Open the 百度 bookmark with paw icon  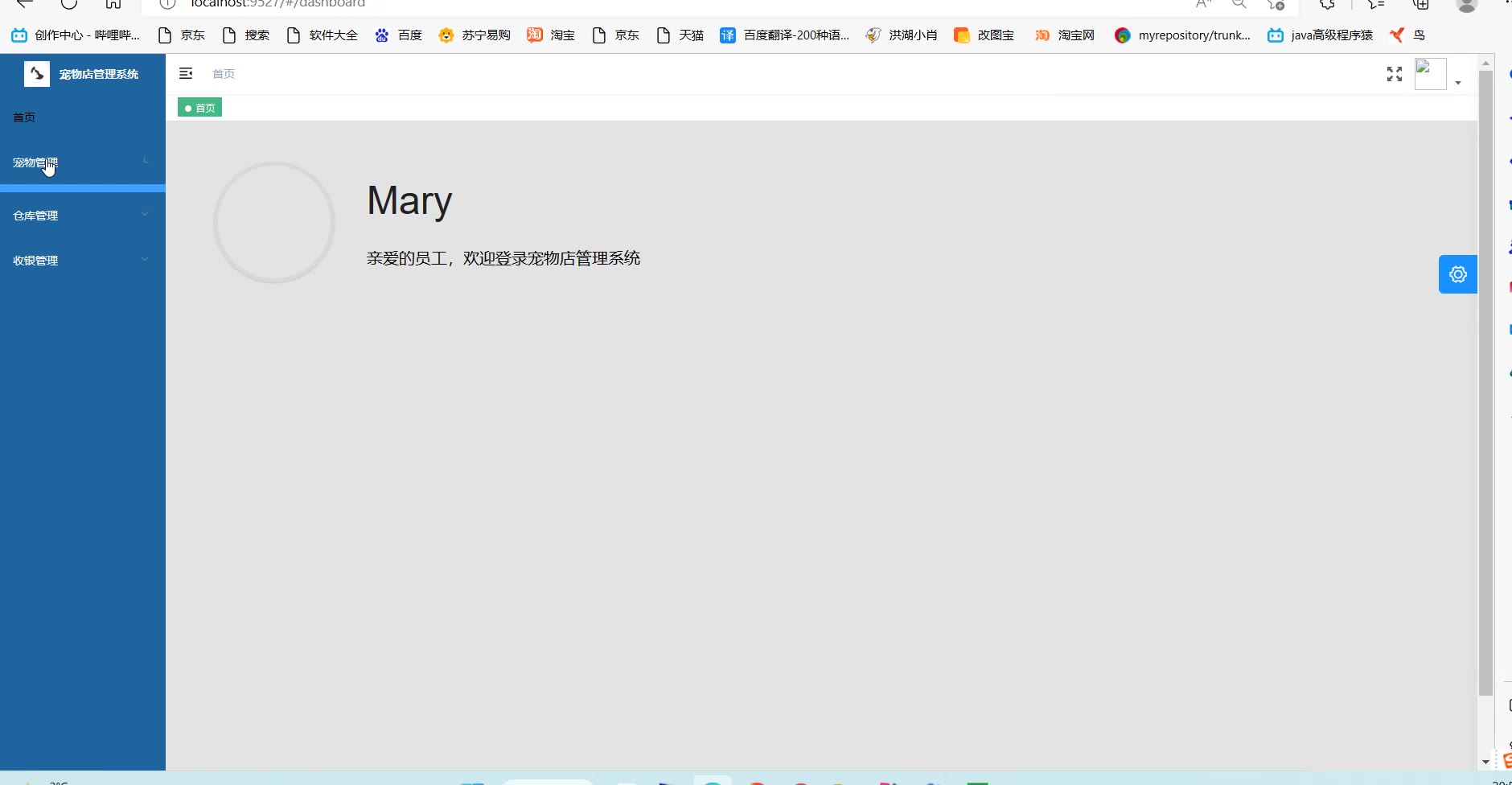click(399, 35)
